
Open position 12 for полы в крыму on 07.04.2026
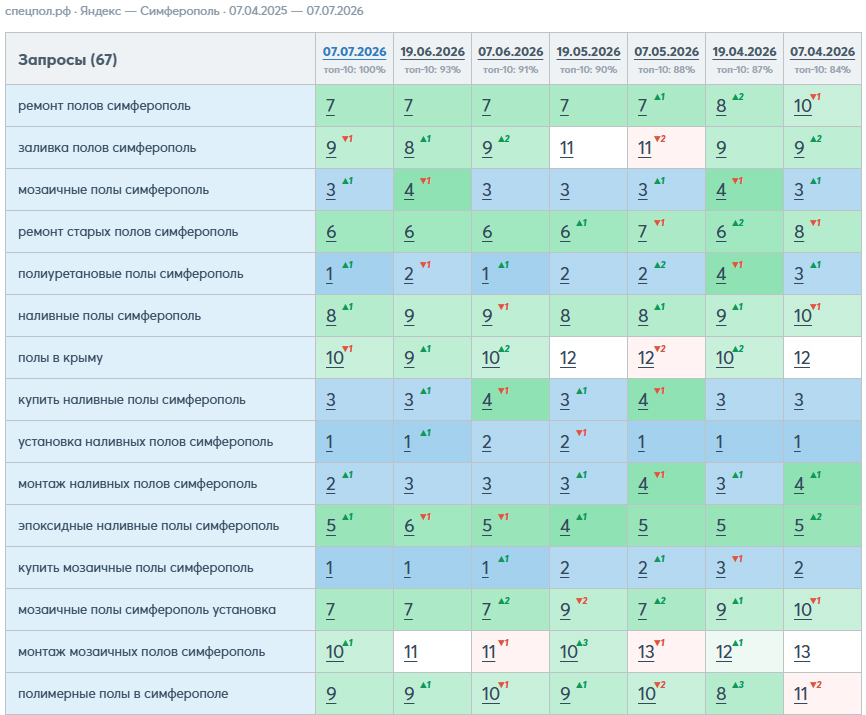(802, 358)
